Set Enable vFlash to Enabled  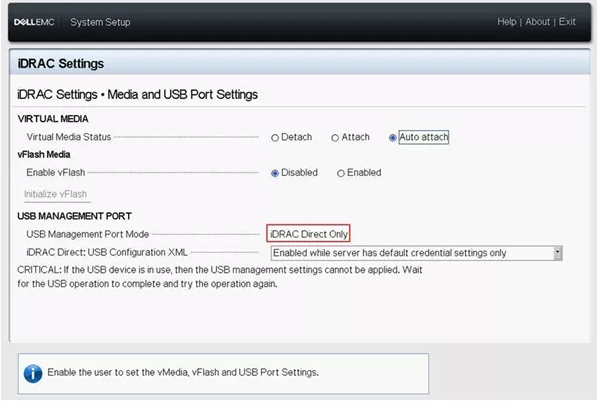pyautogui.click(x=341, y=173)
